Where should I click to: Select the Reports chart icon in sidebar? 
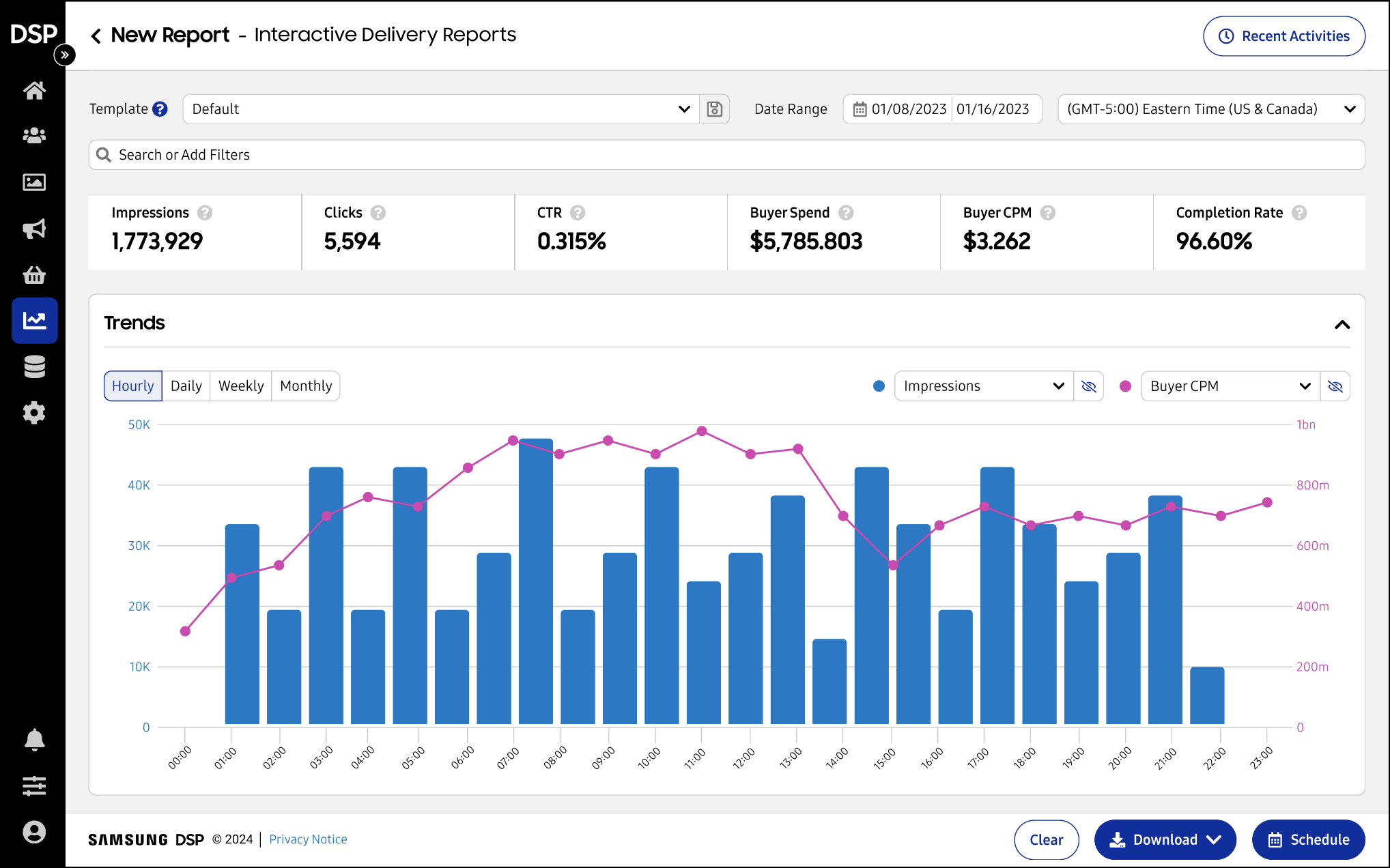pos(34,320)
